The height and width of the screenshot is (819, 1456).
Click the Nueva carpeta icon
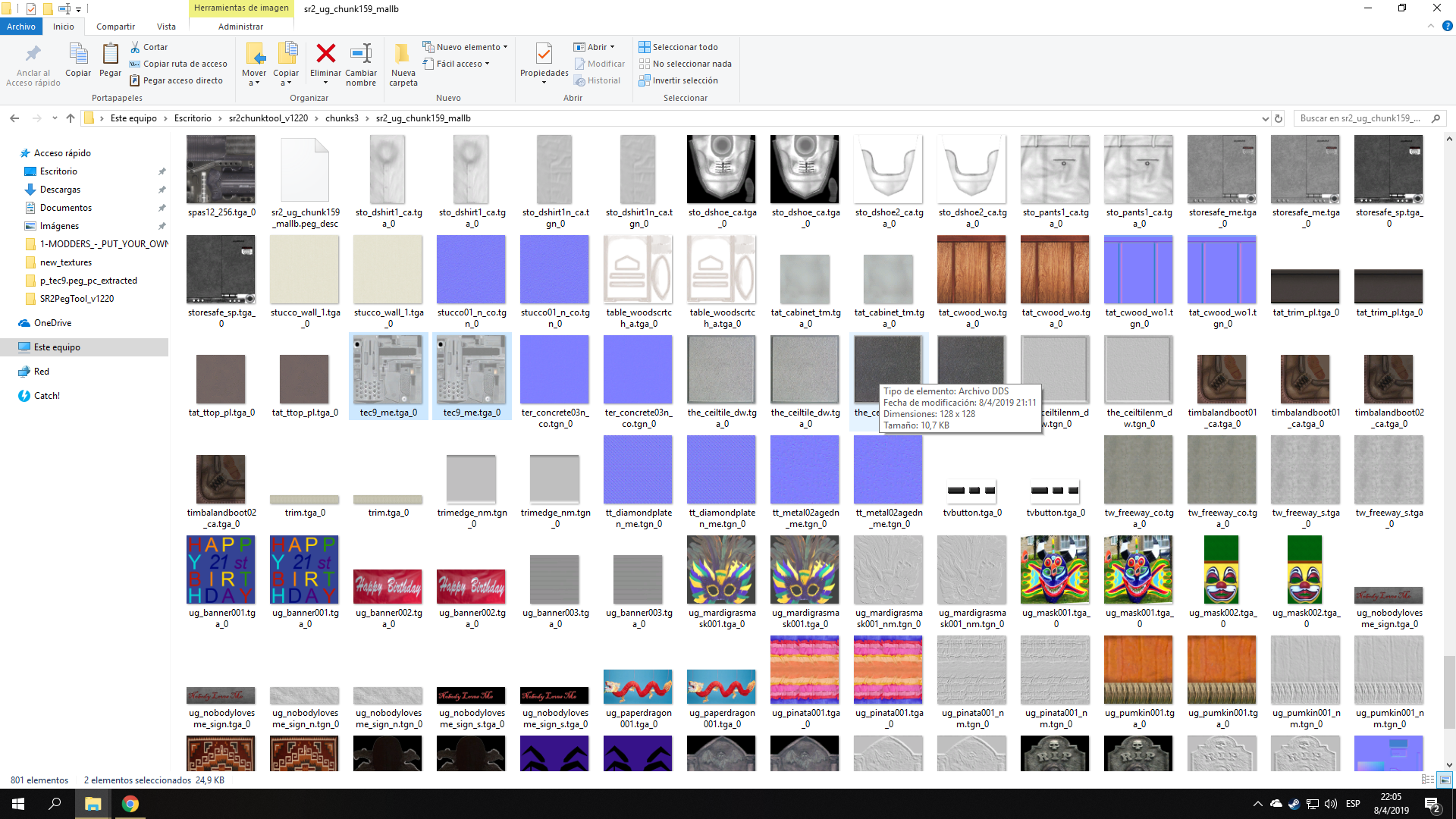tap(403, 53)
